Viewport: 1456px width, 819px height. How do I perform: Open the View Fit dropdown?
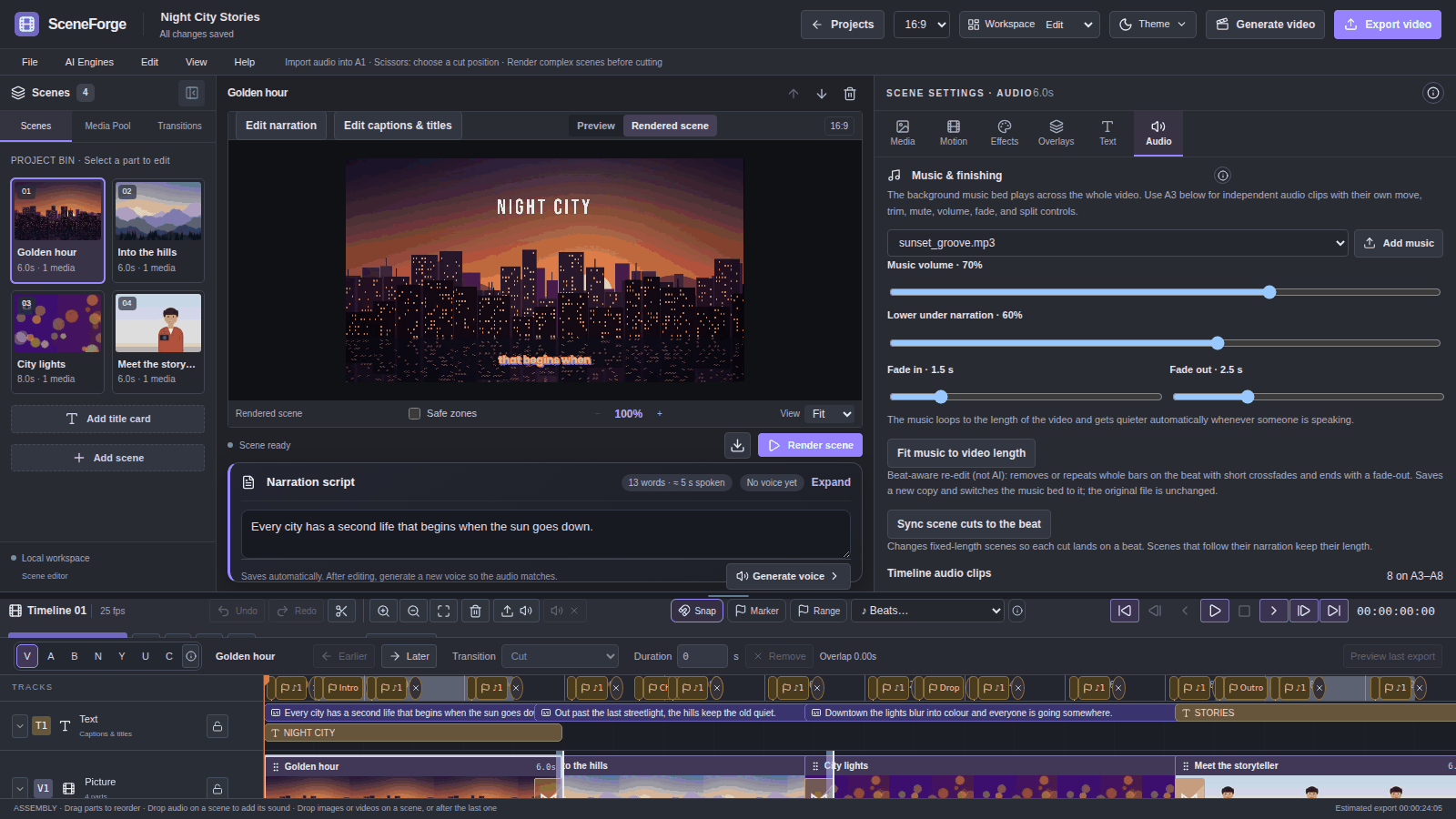tap(831, 413)
